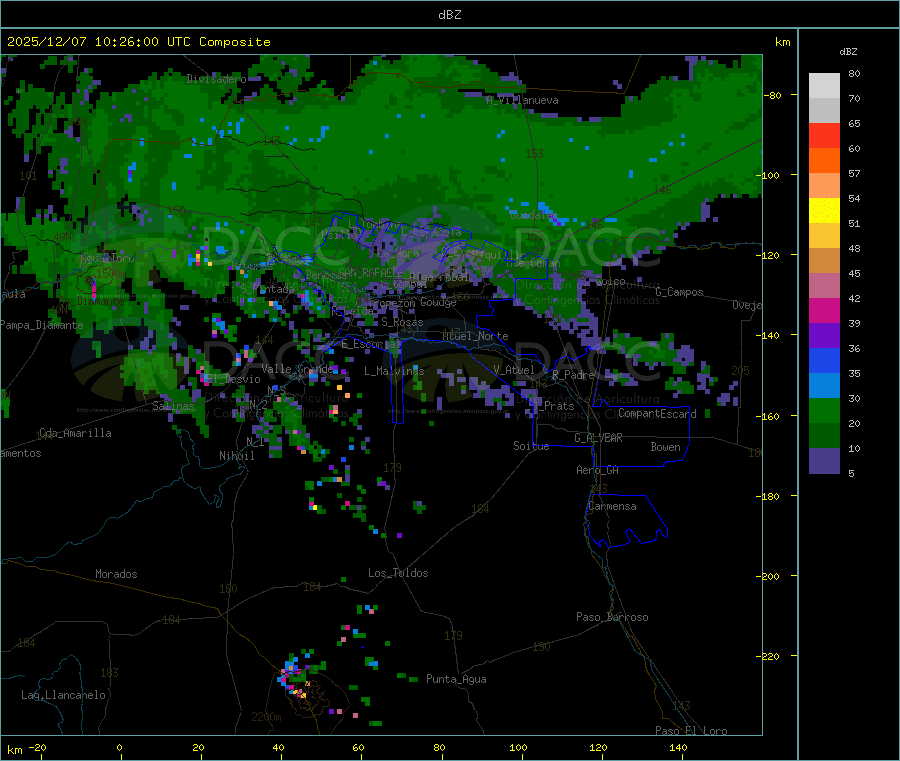This screenshot has height=761, width=900.
Task: Select the red 60 dBZ legend swatch
Action: pyautogui.click(x=824, y=135)
